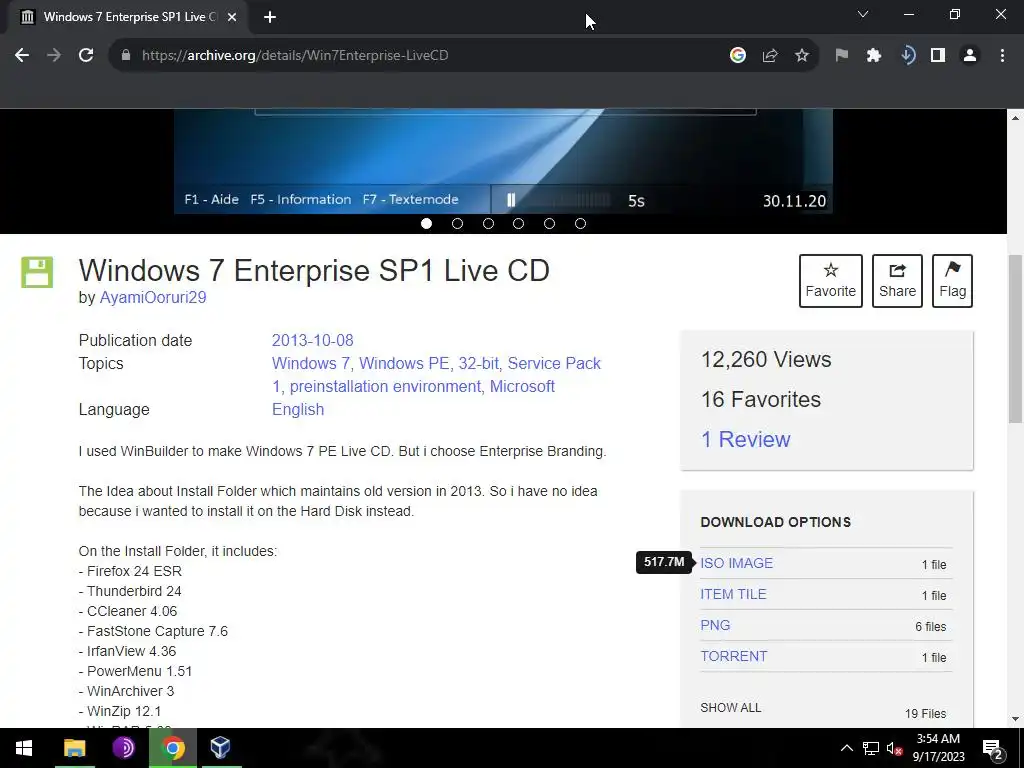Click the Favorite star button
The image size is (1024, 768).
[x=831, y=281]
